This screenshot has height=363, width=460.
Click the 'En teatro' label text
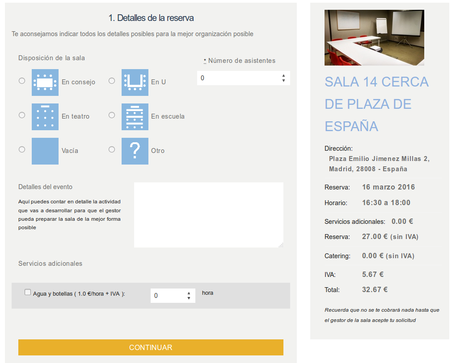pos(75,116)
